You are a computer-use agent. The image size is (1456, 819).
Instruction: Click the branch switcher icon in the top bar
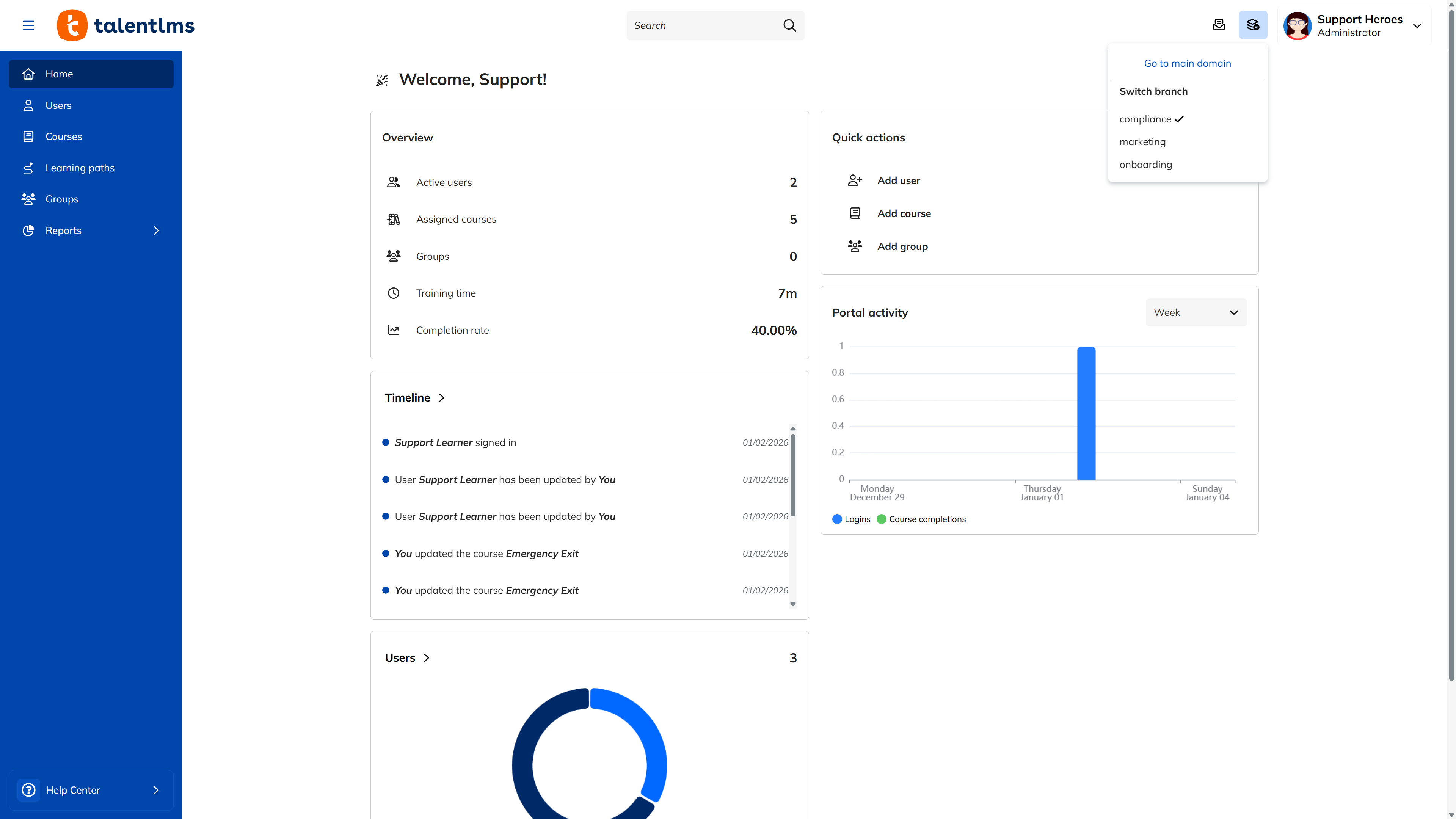coord(1253,25)
